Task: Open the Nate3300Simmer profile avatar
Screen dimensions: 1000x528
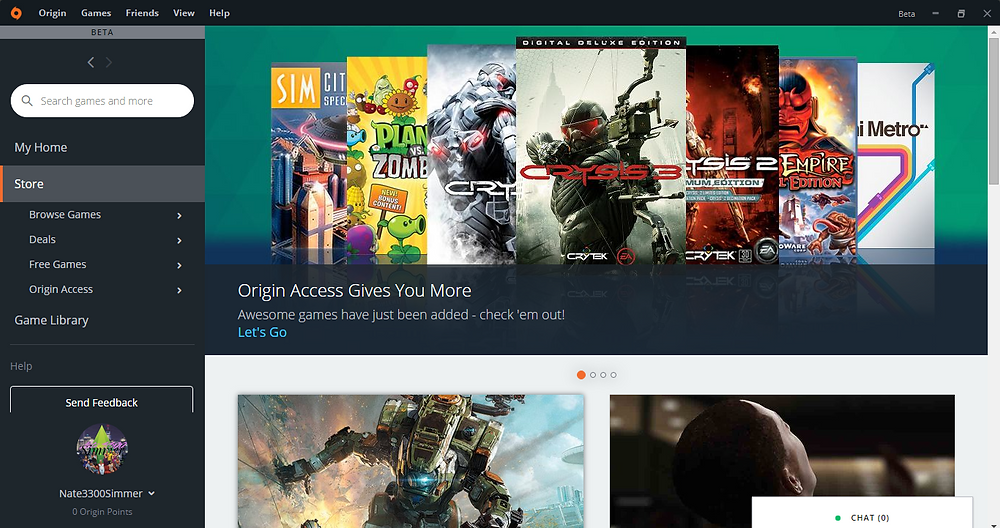Action: 102,449
